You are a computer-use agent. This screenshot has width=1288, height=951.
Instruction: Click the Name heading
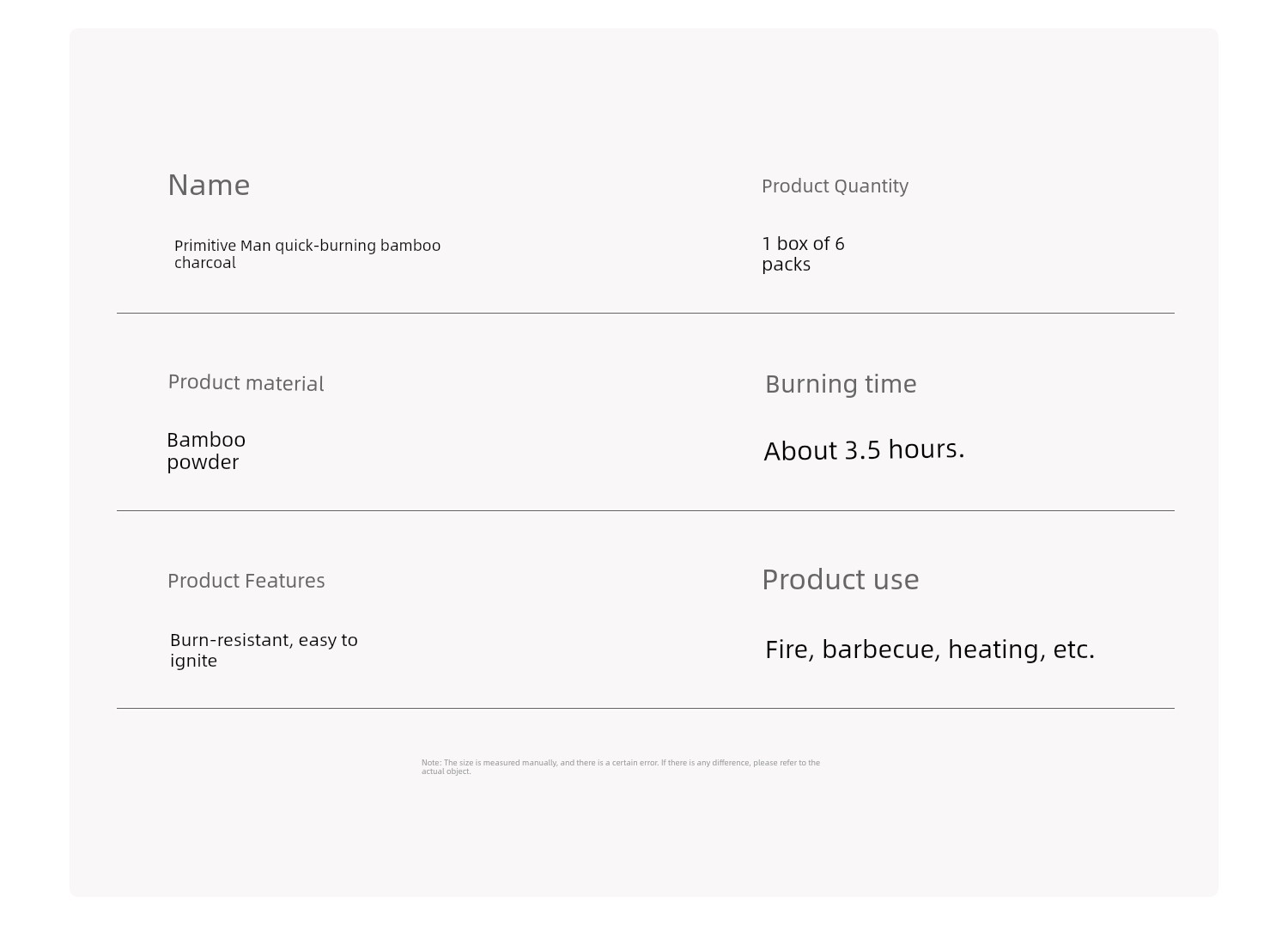tap(209, 186)
